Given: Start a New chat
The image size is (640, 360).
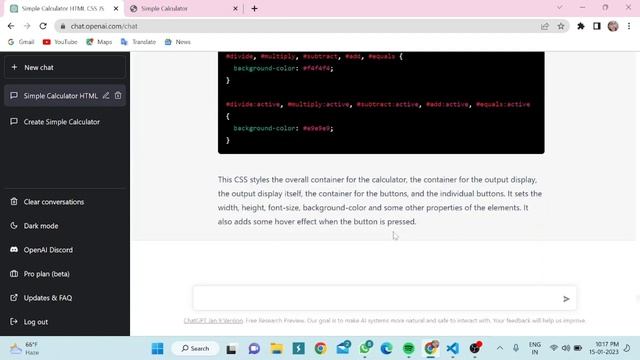Looking at the screenshot, I should click(65, 67).
